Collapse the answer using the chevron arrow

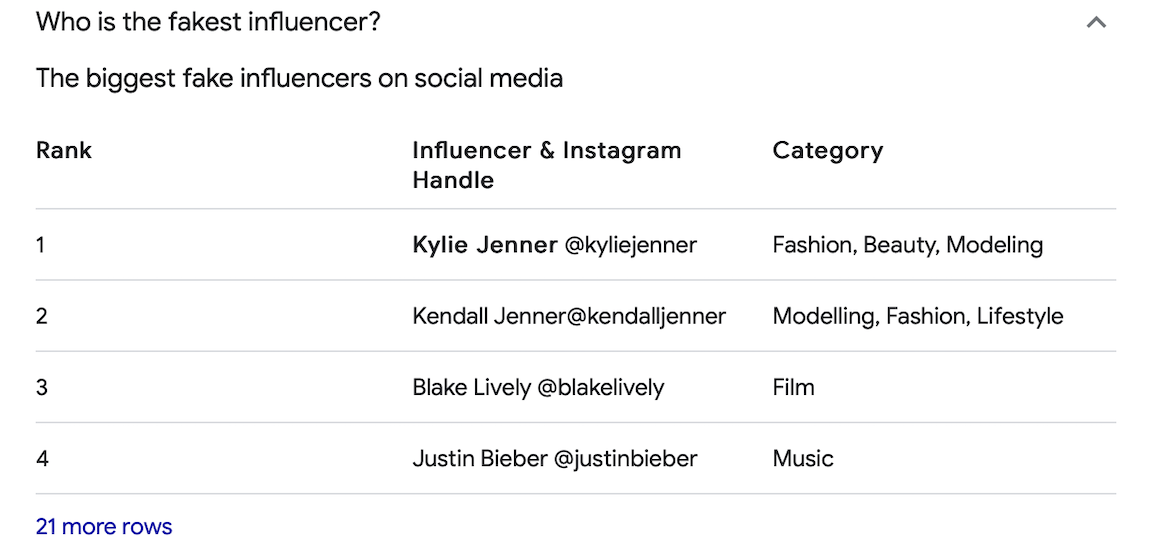click(1096, 22)
